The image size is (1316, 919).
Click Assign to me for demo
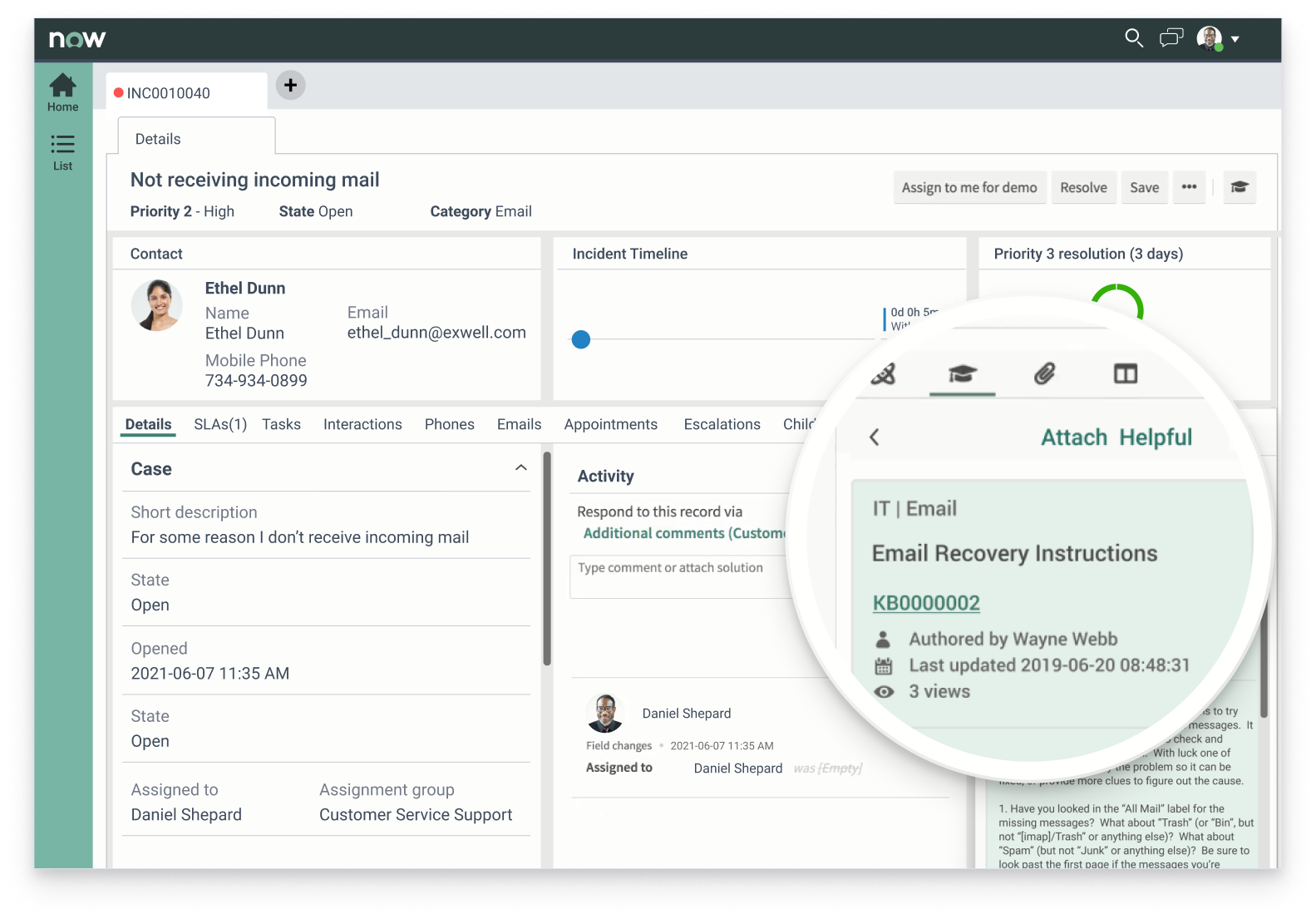969,187
